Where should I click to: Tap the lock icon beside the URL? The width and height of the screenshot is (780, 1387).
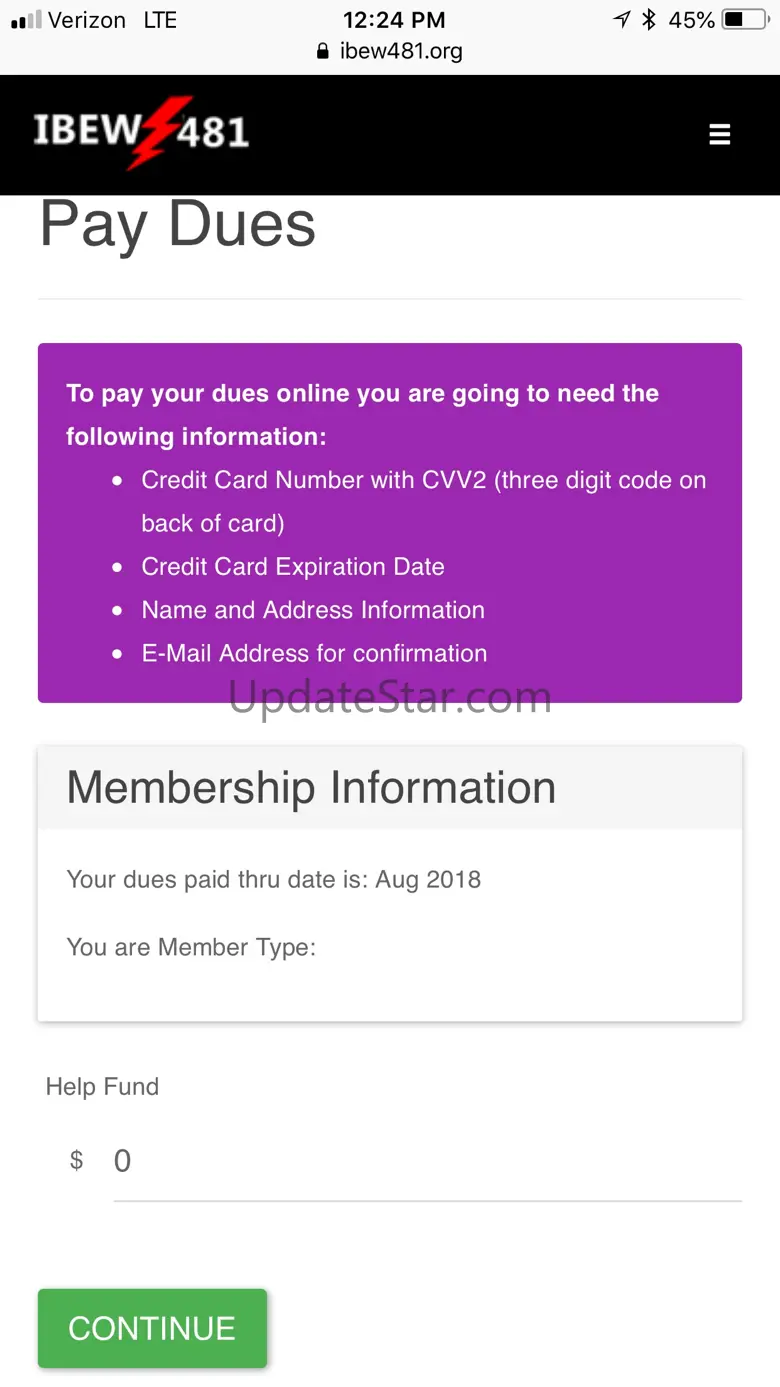click(x=322, y=51)
